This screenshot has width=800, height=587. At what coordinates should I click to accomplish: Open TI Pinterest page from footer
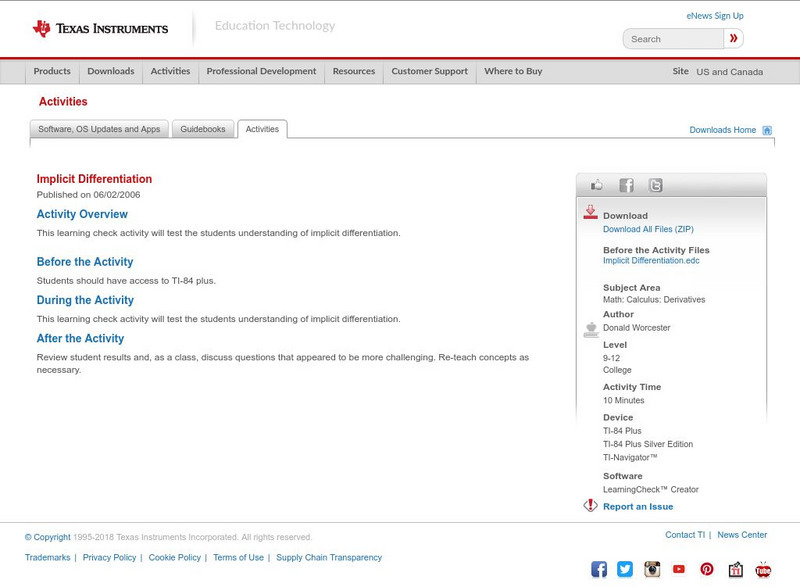coord(707,569)
